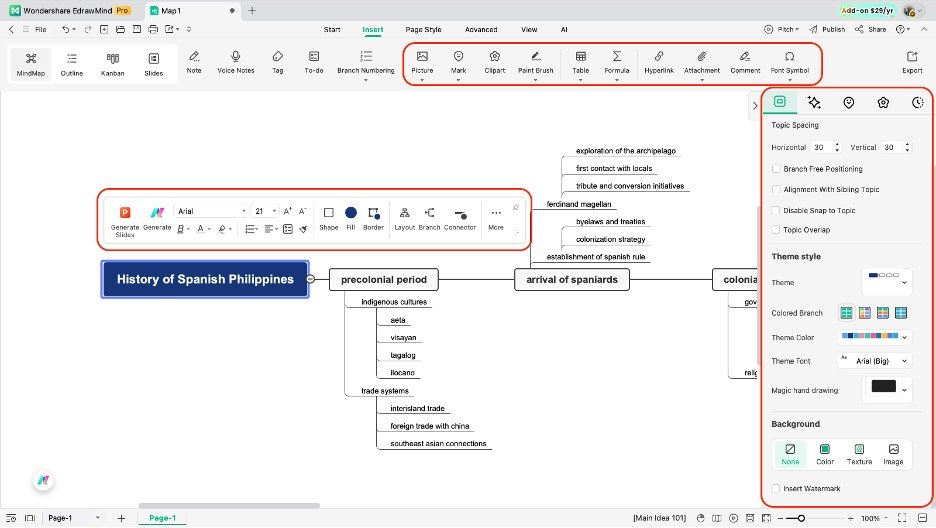Viewport: 936px width, 528px height.
Task: Click the Pitch button
Action: click(x=781, y=29)
